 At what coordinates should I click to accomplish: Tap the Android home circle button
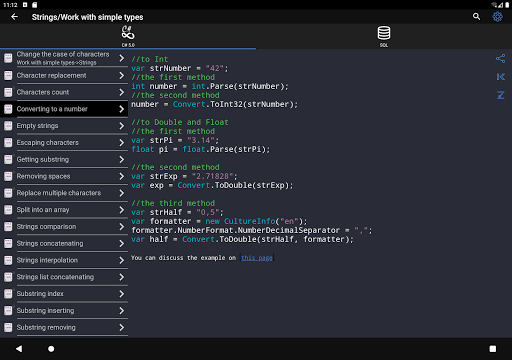pos(51,349)
